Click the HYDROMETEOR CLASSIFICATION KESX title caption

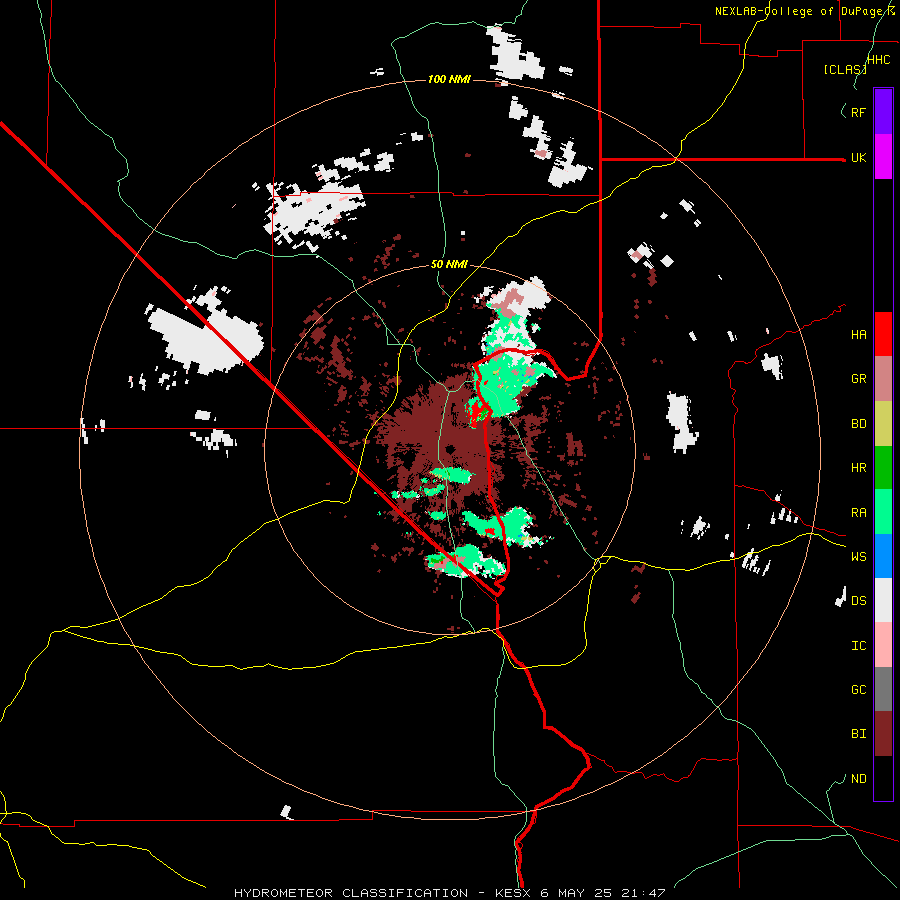(x=449, y=893)
